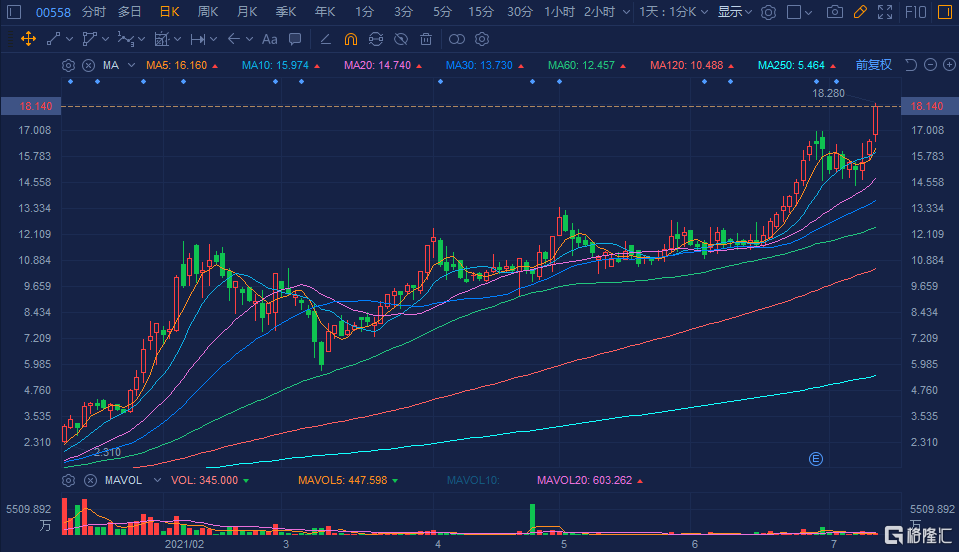959x552 pixels.
Task: Switch to the 分时 intraday tab
Action: pos(93,12)
